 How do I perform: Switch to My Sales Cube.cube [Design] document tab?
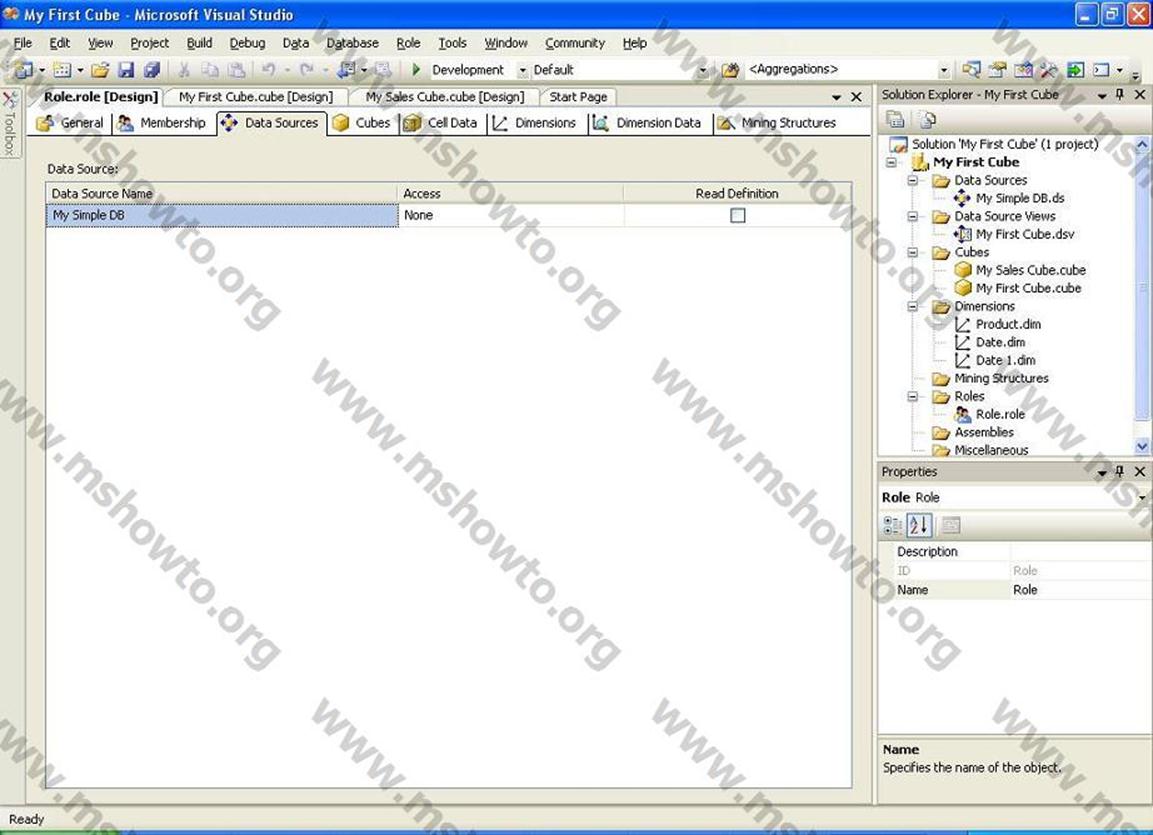[445, 97]
